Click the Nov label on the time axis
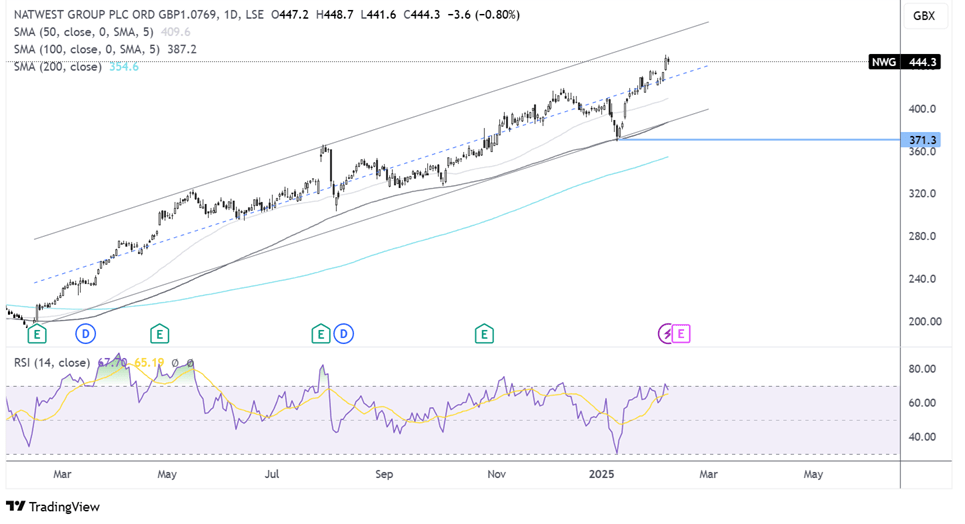 pyautogui.click(x=496, y=474)
